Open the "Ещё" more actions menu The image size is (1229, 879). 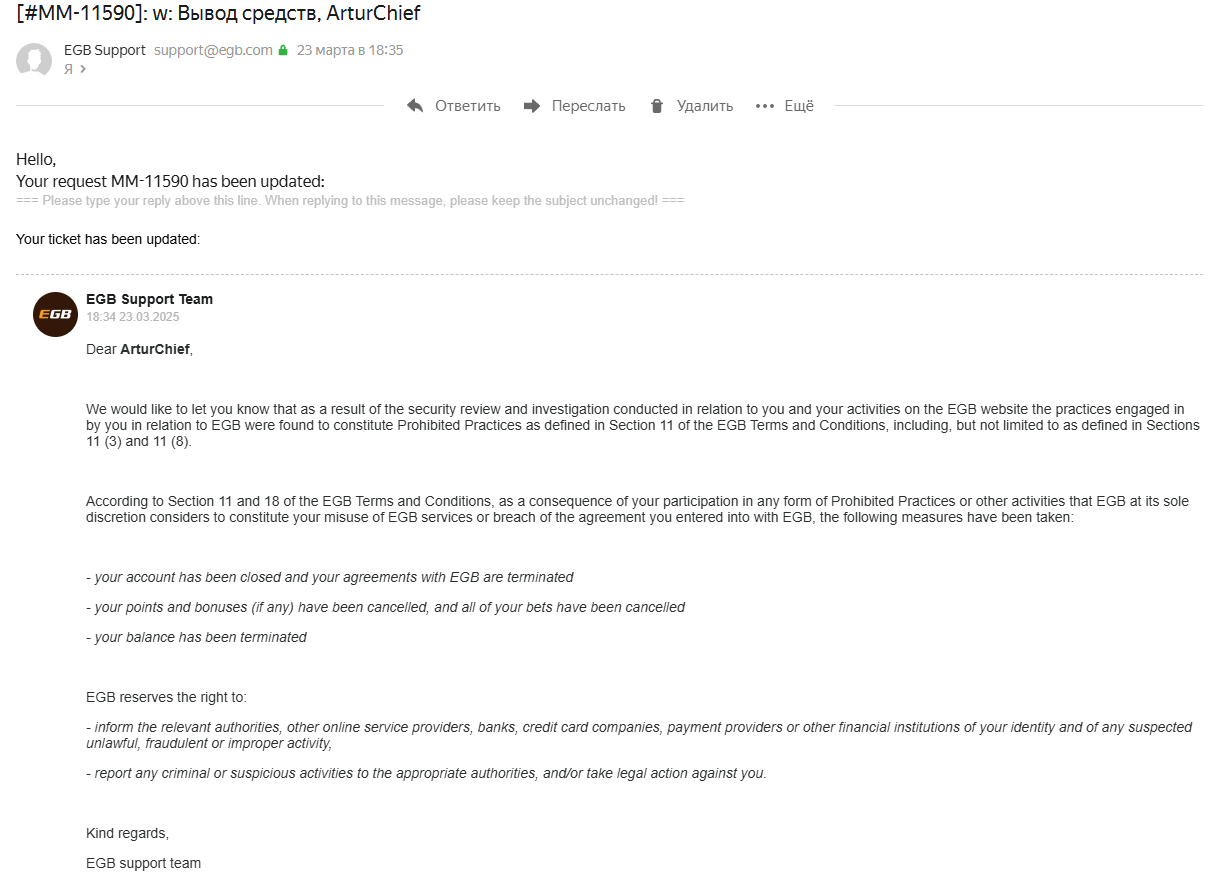point(799,106)
